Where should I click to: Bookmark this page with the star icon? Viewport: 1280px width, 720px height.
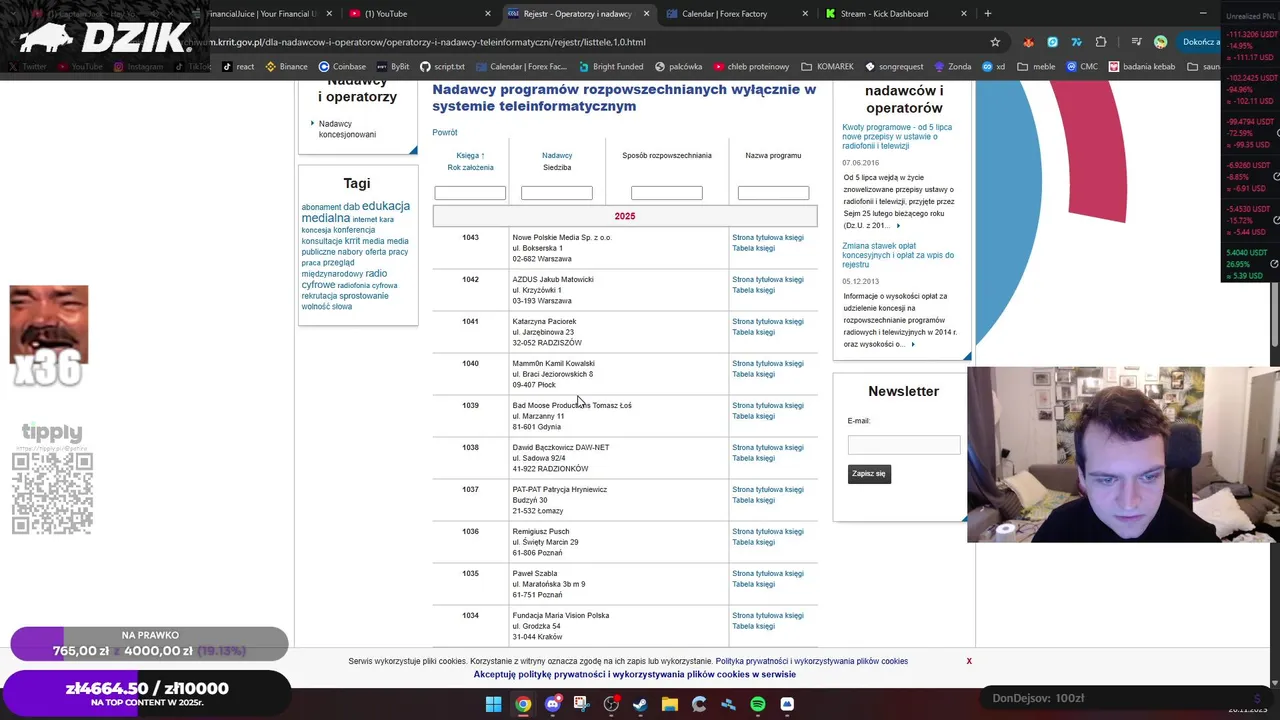click(995, 42)
